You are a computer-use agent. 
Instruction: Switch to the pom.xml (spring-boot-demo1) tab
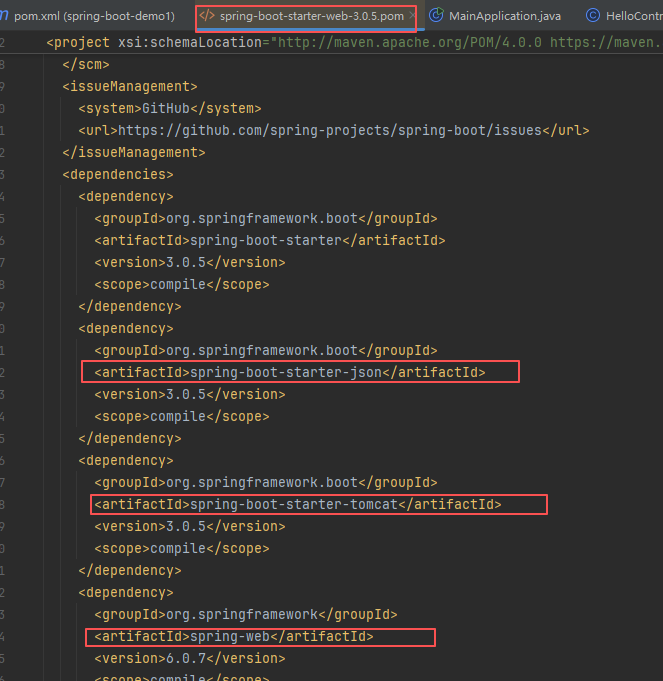coord(93,17)
